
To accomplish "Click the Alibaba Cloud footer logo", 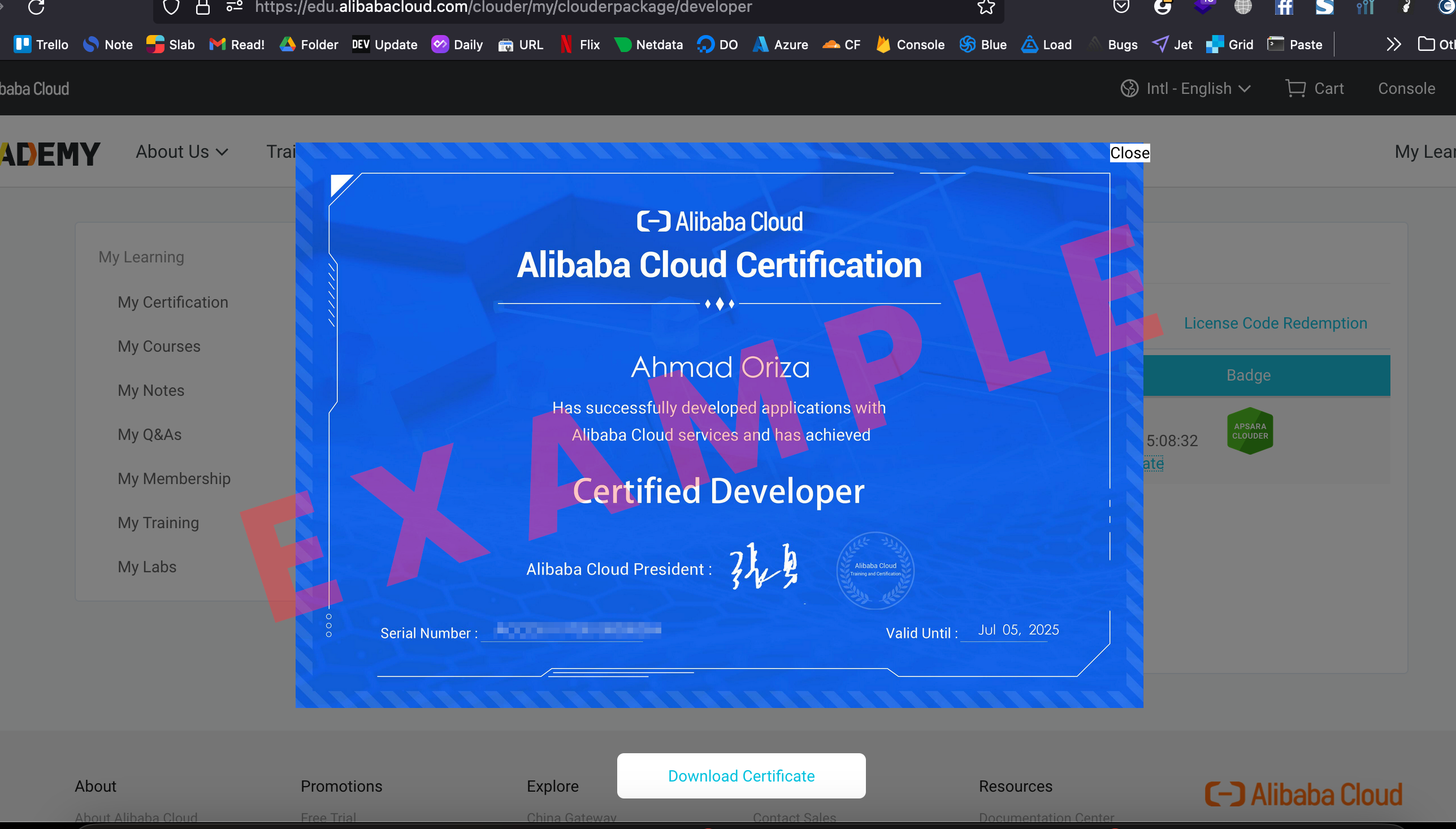I will coord(1303,795).
